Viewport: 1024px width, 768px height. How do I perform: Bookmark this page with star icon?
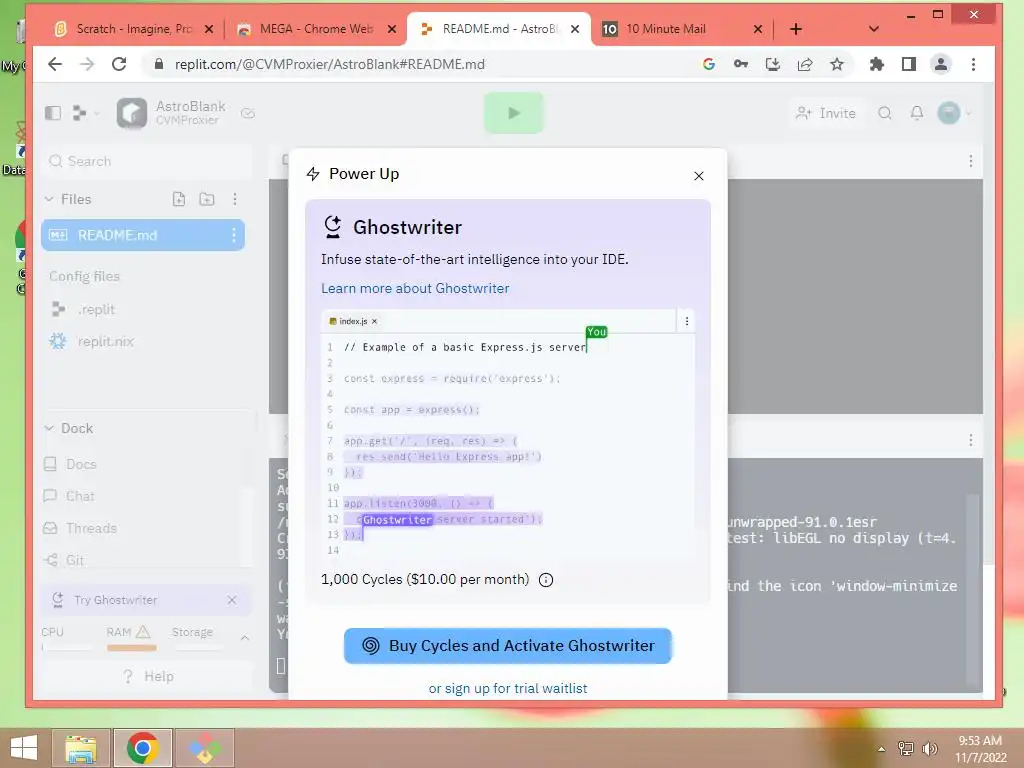coord(837,64)
